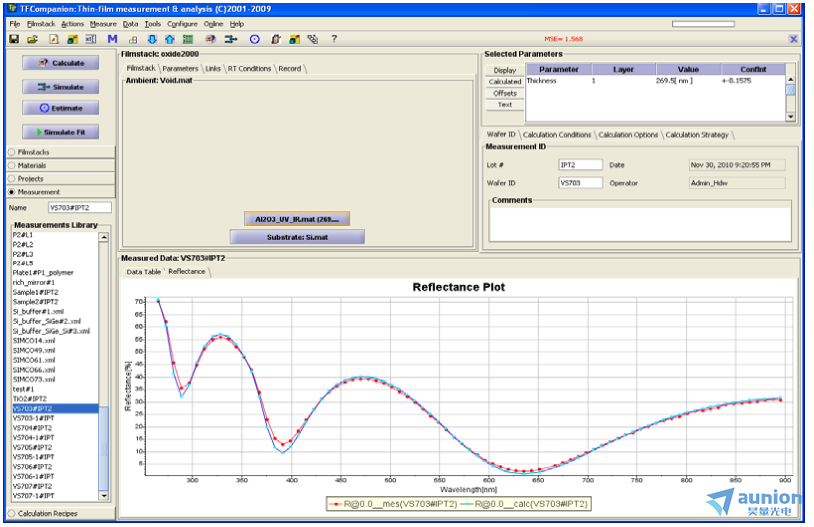Open the Calculation Options tab
Viewport: 814px width, 527px height.
point(628,134)
